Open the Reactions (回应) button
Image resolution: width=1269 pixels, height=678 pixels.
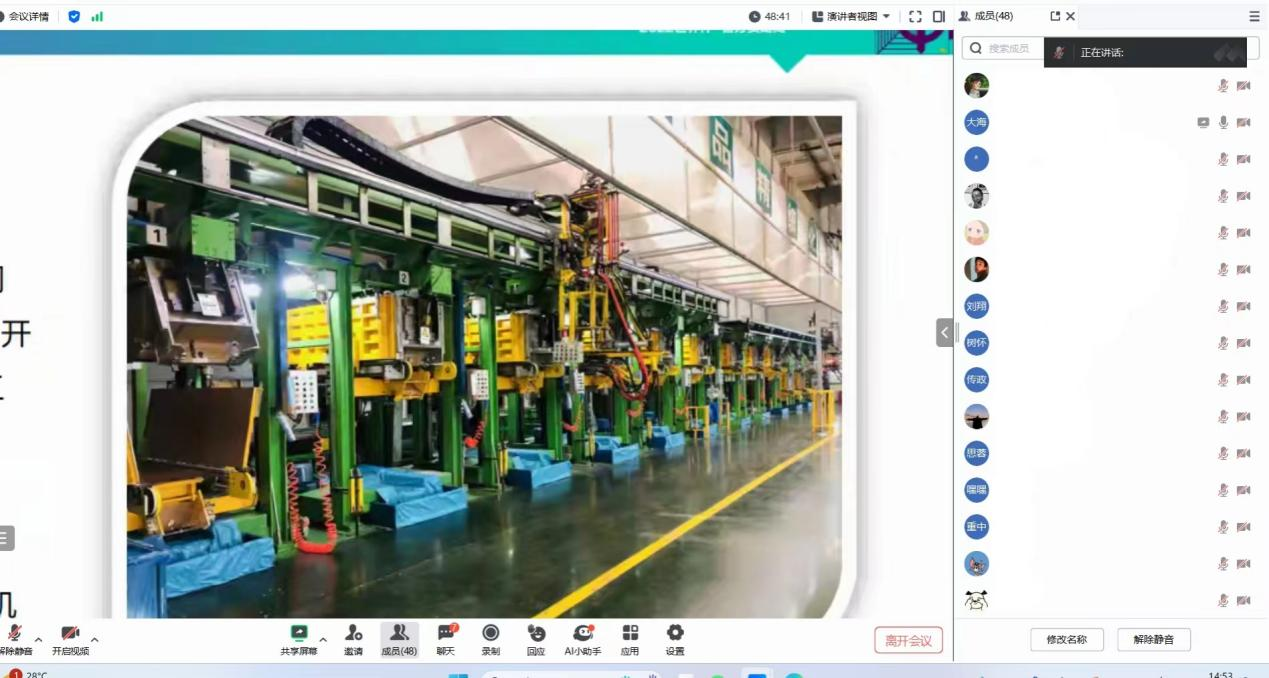536,640
